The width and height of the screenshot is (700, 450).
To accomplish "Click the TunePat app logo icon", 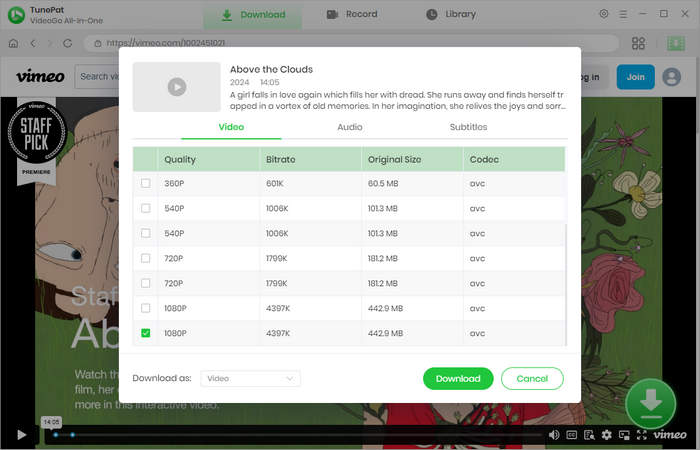I will pos(17,15).
